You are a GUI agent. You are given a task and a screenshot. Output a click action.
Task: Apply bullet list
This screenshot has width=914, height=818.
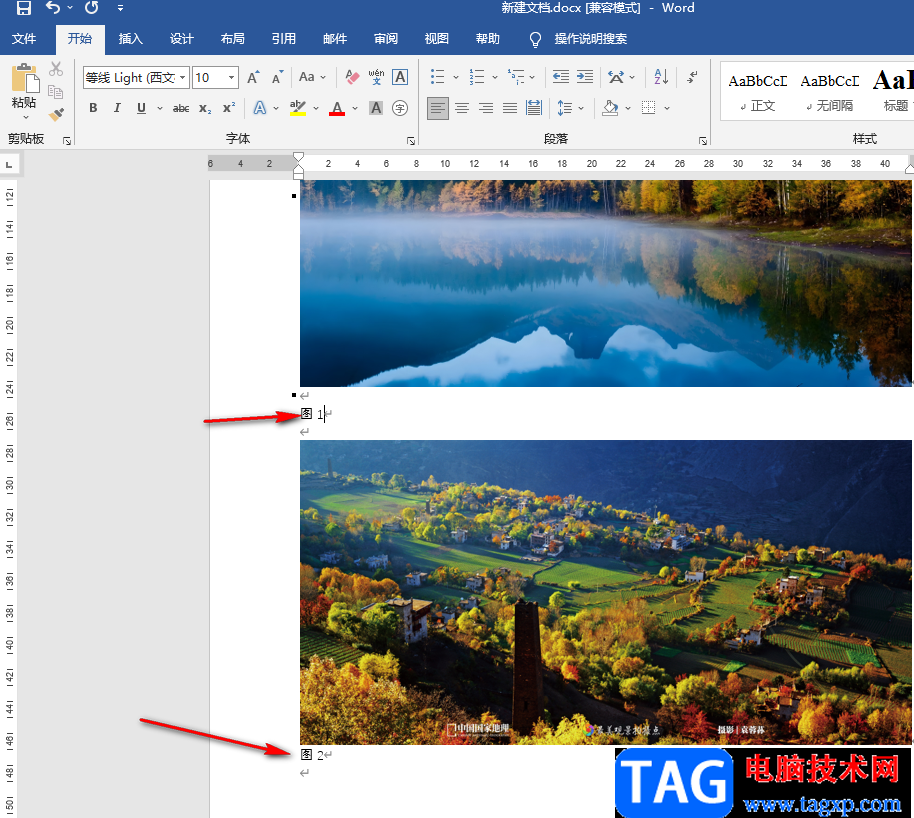coord(437,77)
